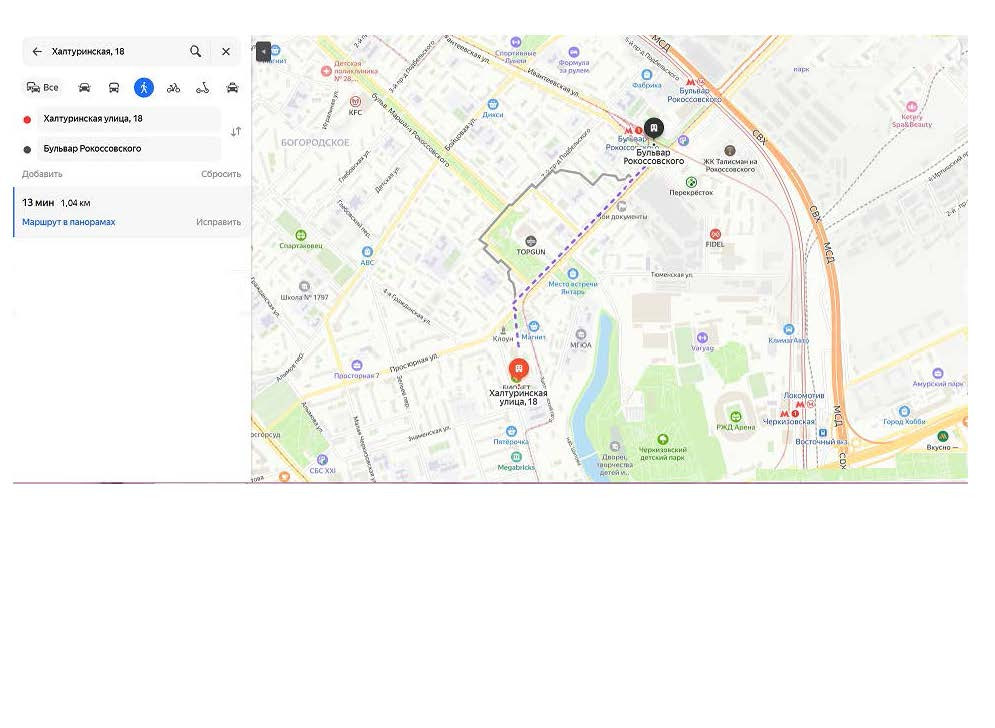Click the Kerury Spa&Beauty marker
This screenshot has width=995, height=728.
911,107
